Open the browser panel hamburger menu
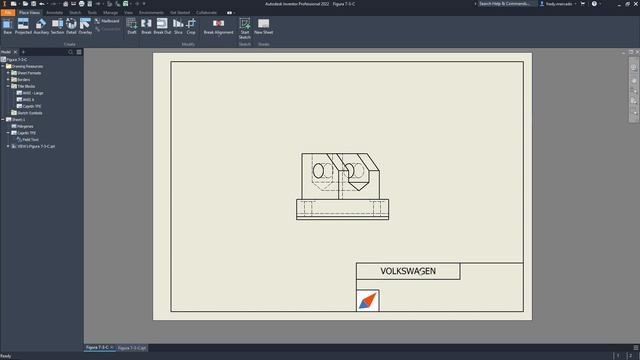Image resolution: width=640 pixels, height=360 pixels. click(x=79, y=52)
